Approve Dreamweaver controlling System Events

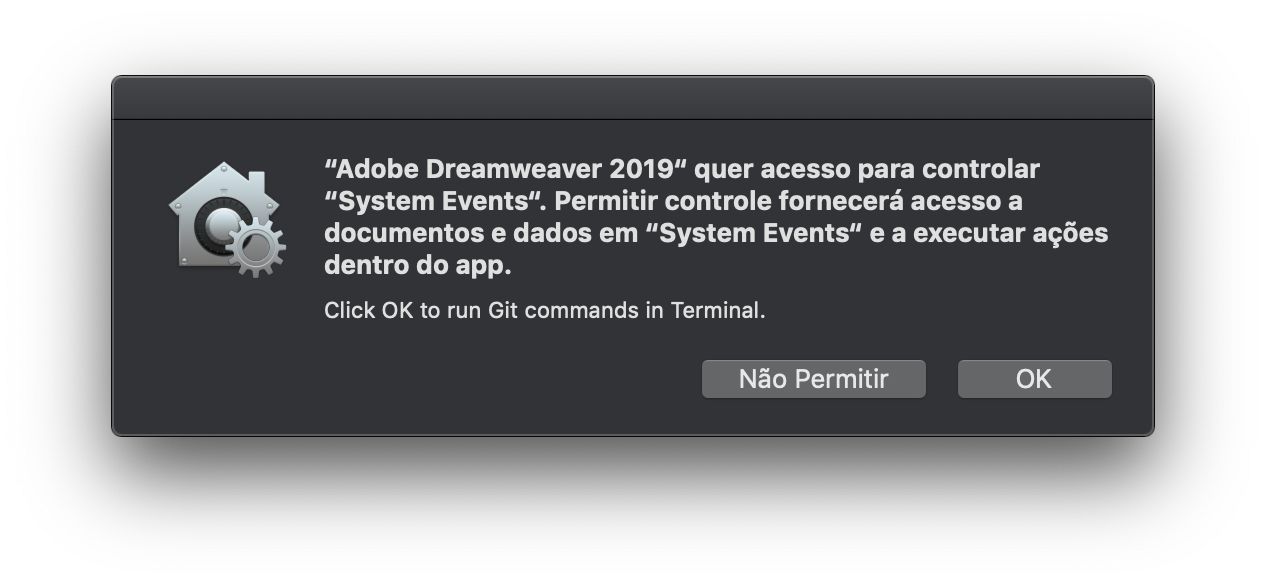point(1034,378)
